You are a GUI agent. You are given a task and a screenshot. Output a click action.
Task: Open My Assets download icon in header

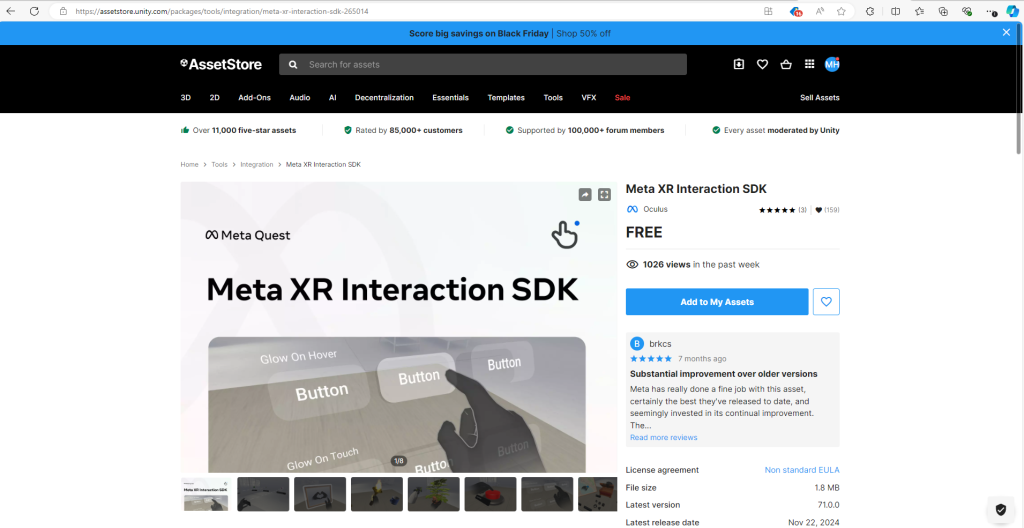[739, 64]
